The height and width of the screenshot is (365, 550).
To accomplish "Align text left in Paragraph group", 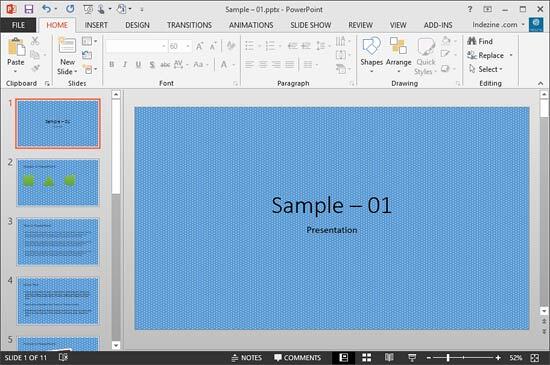I will coord(249,65).
